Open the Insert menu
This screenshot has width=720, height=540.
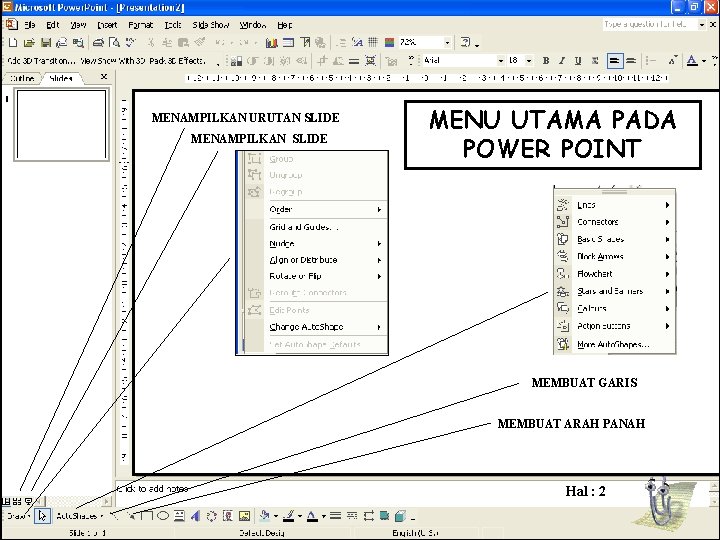[107, 25]
